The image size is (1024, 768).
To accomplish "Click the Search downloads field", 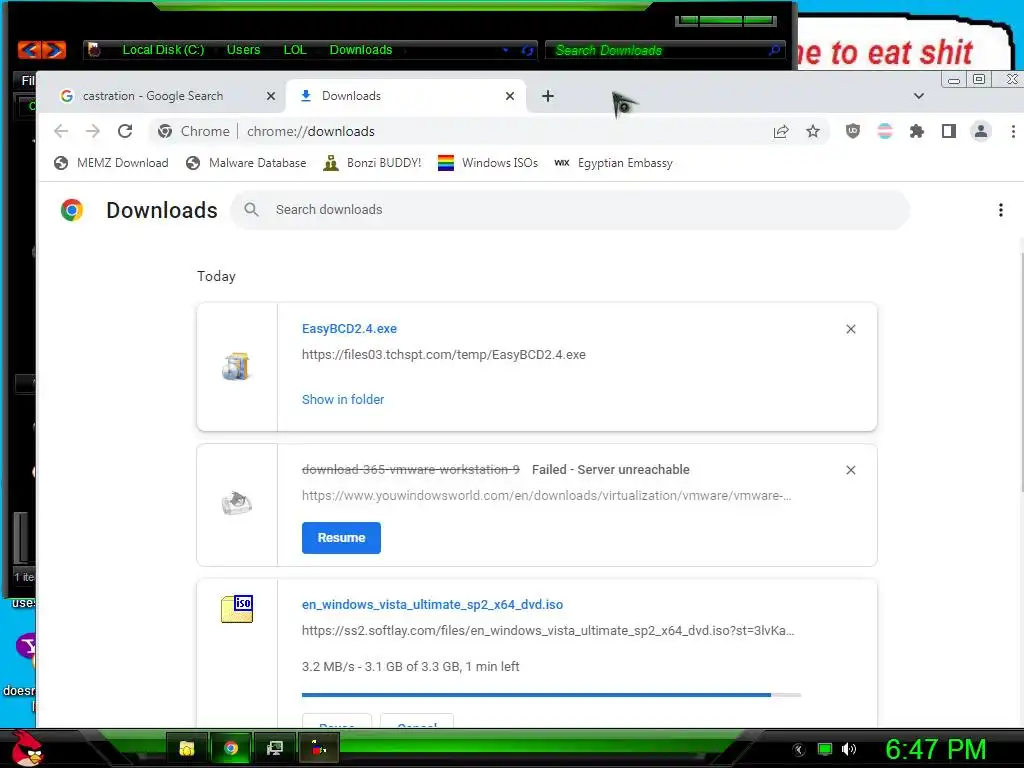I will click(570, 210).
